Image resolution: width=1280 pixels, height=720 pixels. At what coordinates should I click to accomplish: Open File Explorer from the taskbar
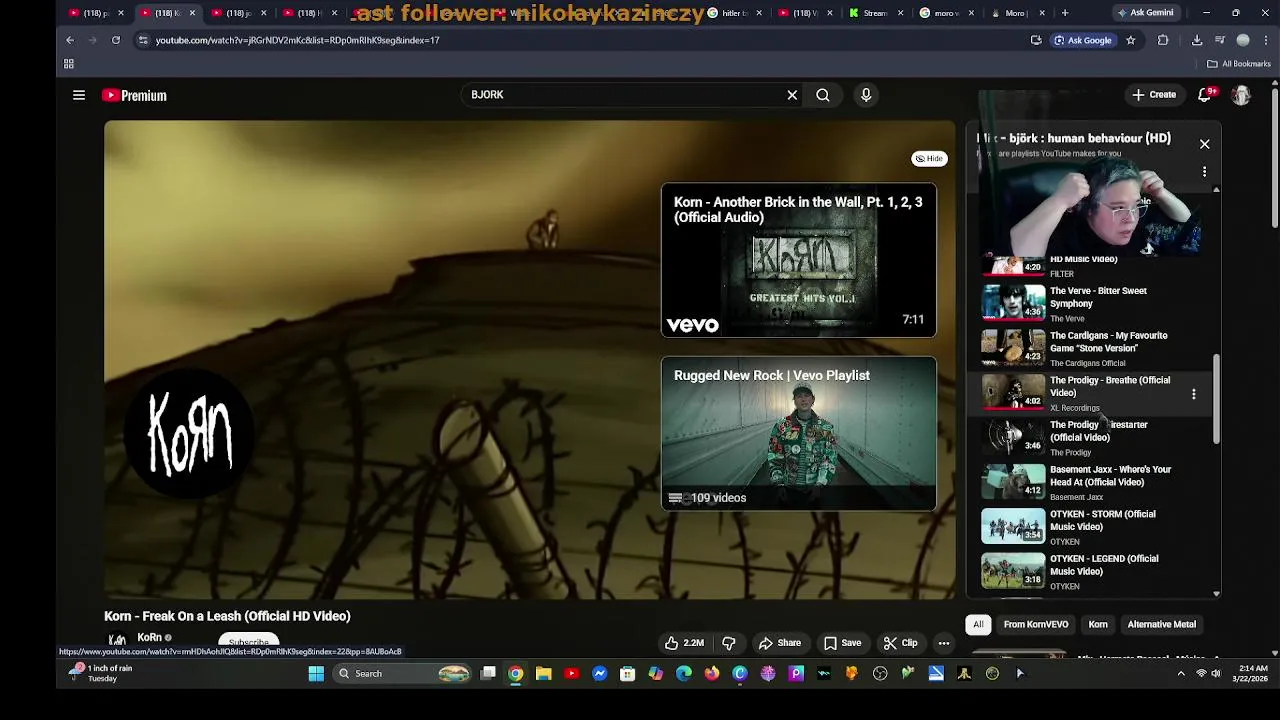pyautogui.click(x=543, y=674)
